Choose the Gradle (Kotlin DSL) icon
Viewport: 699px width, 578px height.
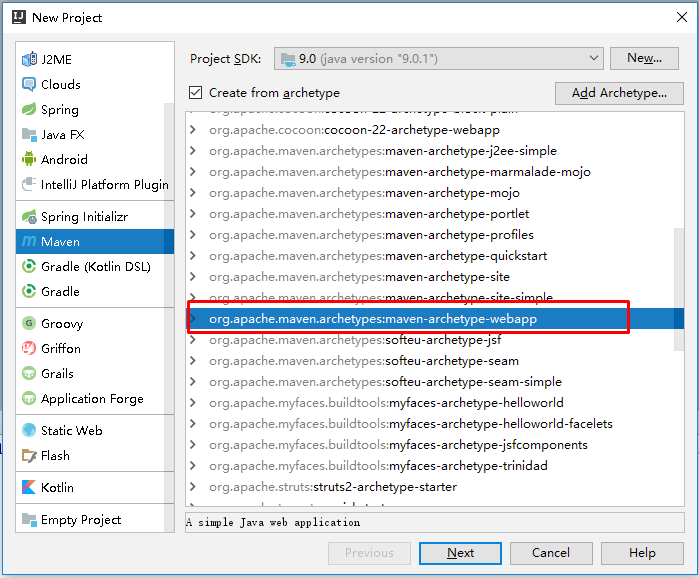pyautogui.click(x=29, y=267)
